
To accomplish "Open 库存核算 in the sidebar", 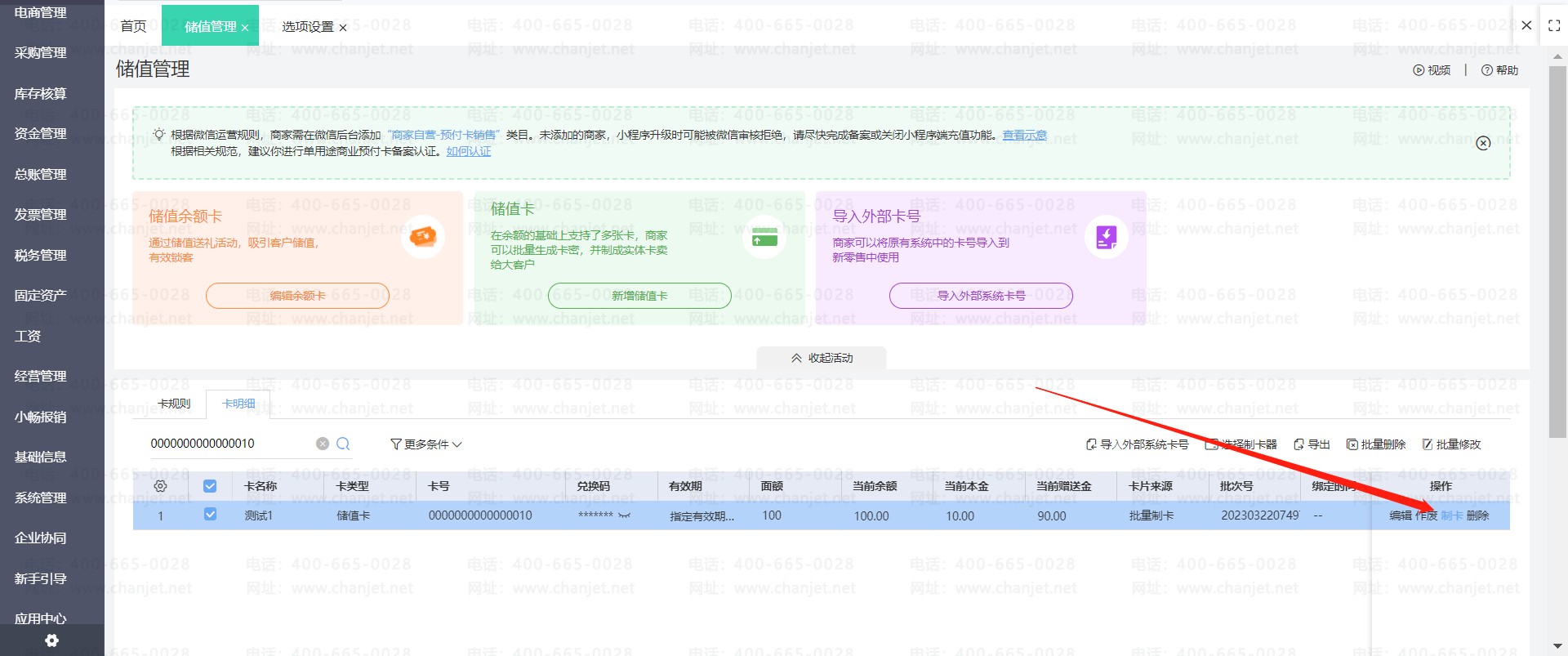I will point(41,94).
